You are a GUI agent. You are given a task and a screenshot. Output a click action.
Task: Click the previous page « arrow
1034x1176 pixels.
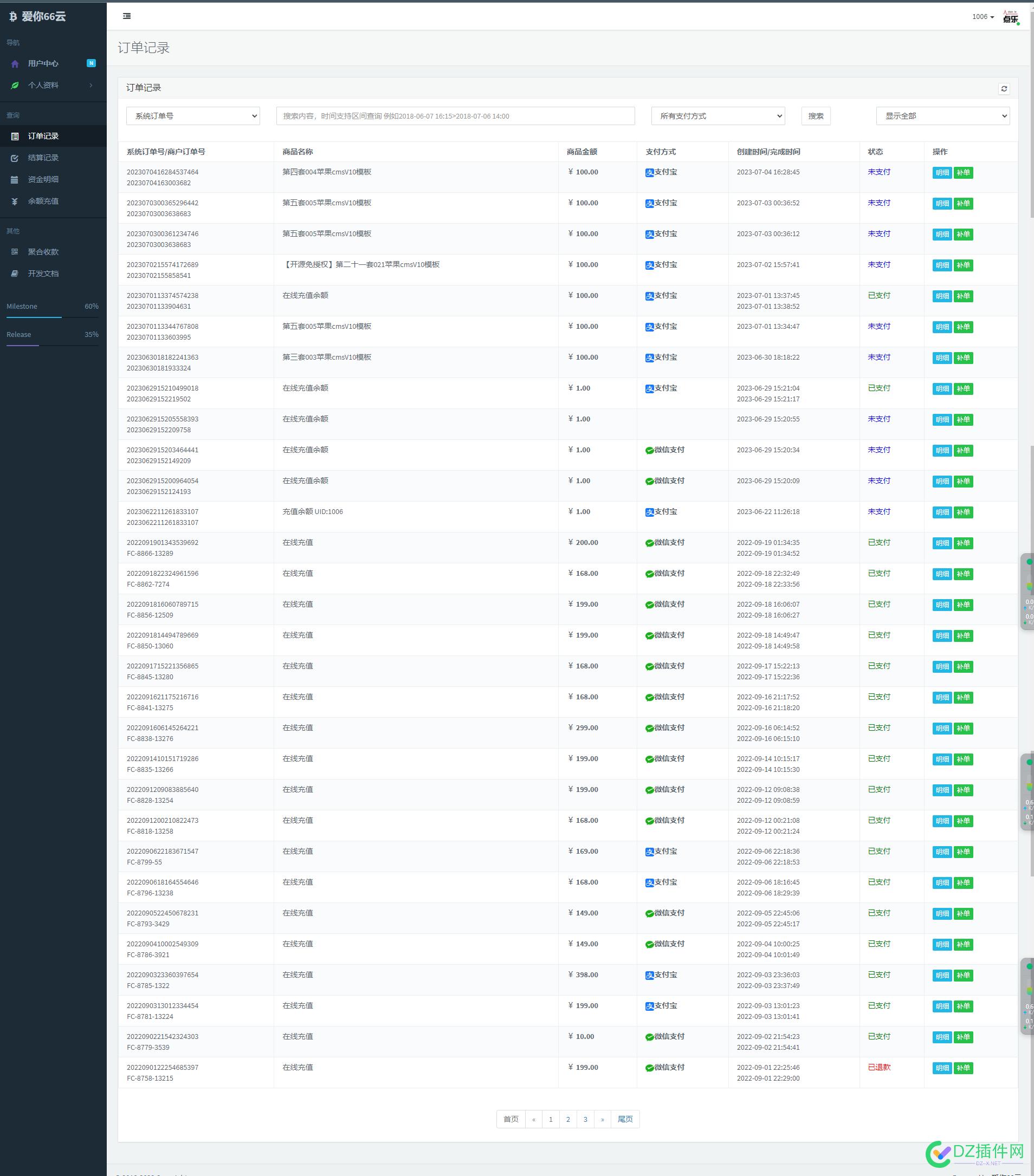coord(534,1119)
